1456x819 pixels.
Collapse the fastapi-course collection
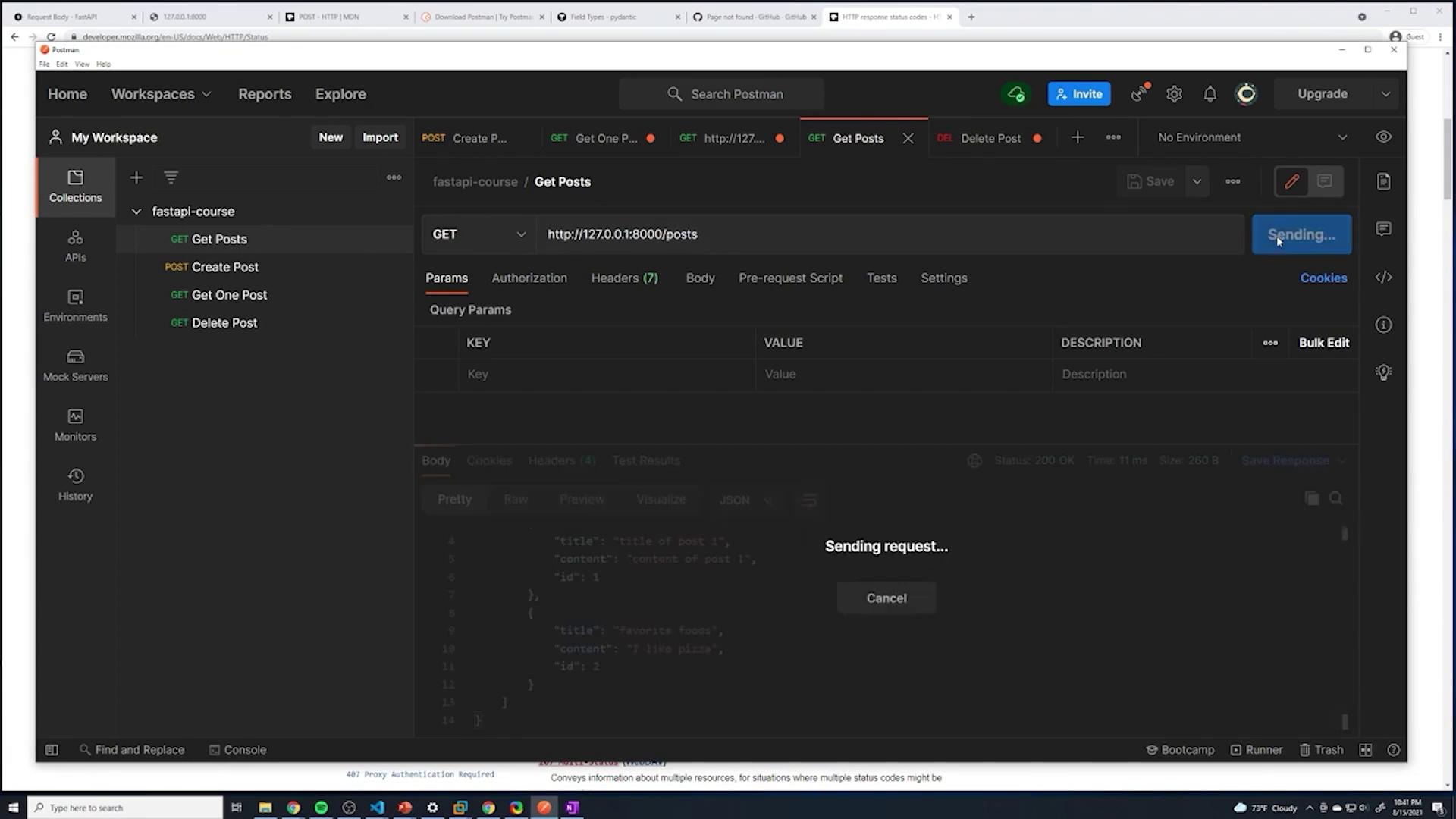tap(136, 212)
